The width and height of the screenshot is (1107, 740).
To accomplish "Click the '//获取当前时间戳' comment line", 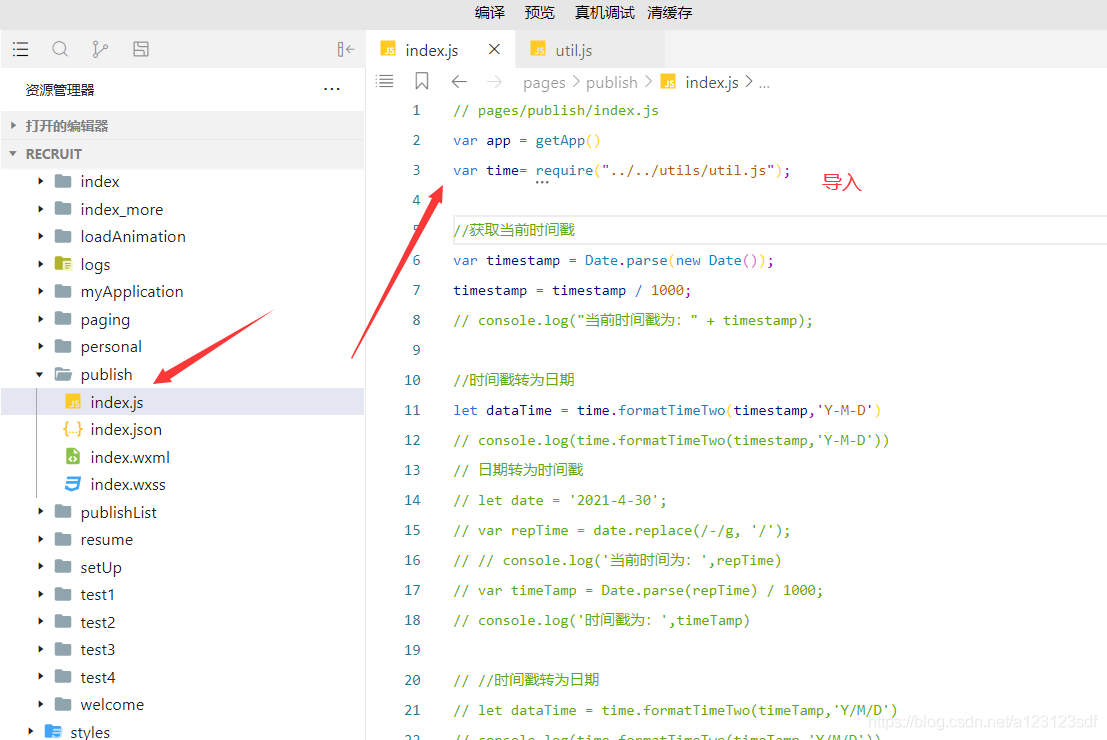I will coord(514,230).
